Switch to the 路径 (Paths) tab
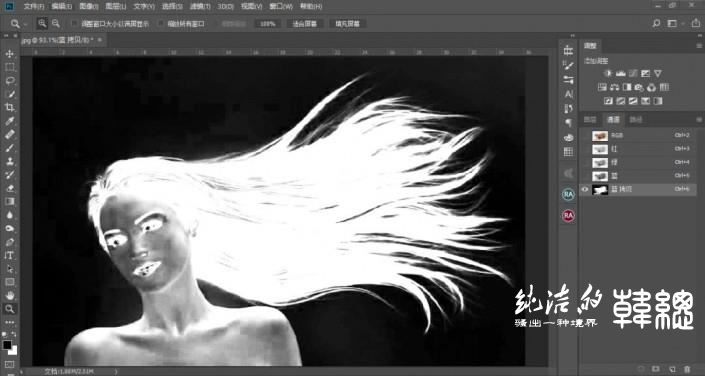Screen dimensions: 705x376 [635, 120]
